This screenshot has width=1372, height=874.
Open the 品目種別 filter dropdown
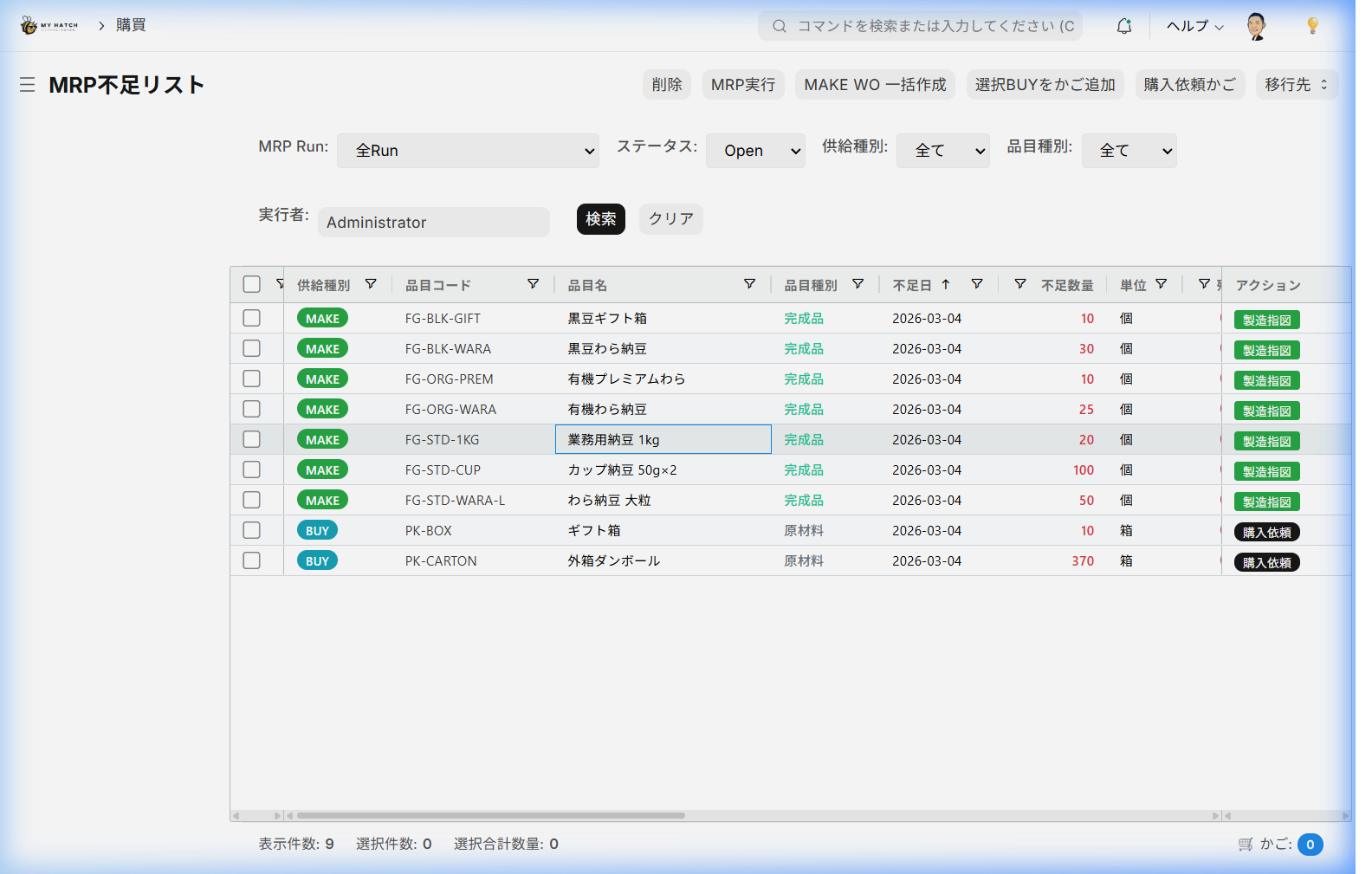pos(1129,151)
